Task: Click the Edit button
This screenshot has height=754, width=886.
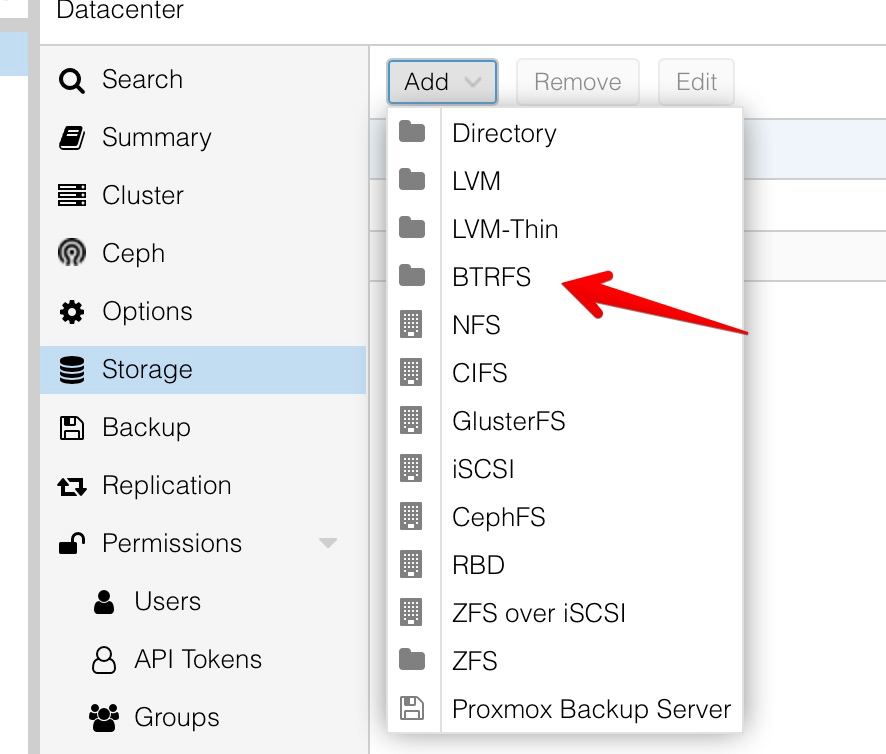Action: coord(696,82)
